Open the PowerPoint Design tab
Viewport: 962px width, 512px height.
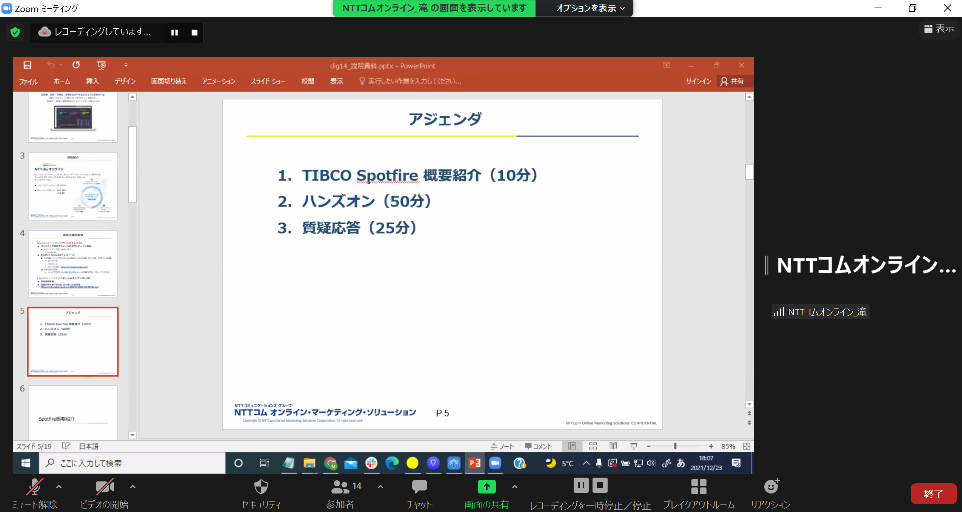click(125, 82)
